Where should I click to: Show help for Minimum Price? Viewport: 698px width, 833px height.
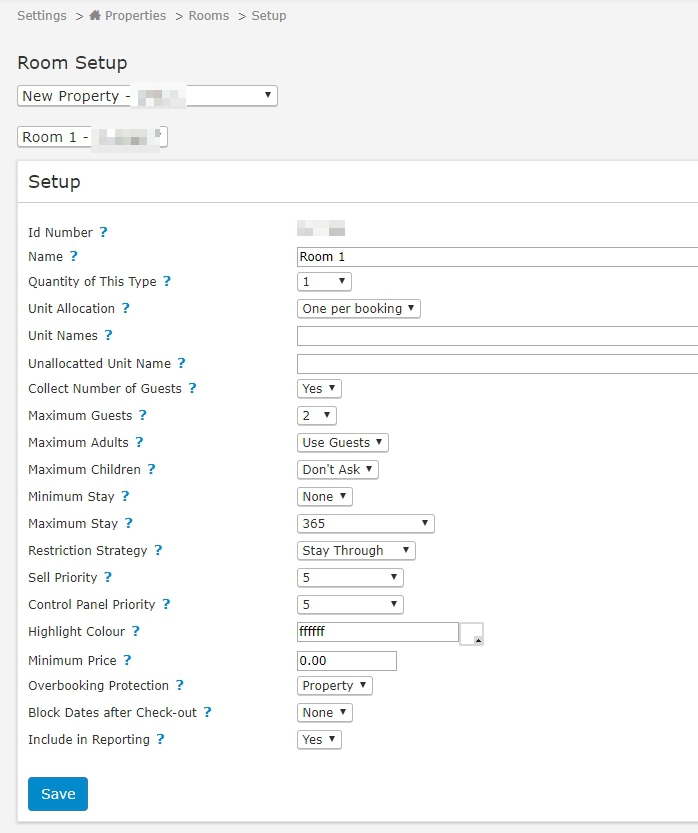(x=127, y=660)
